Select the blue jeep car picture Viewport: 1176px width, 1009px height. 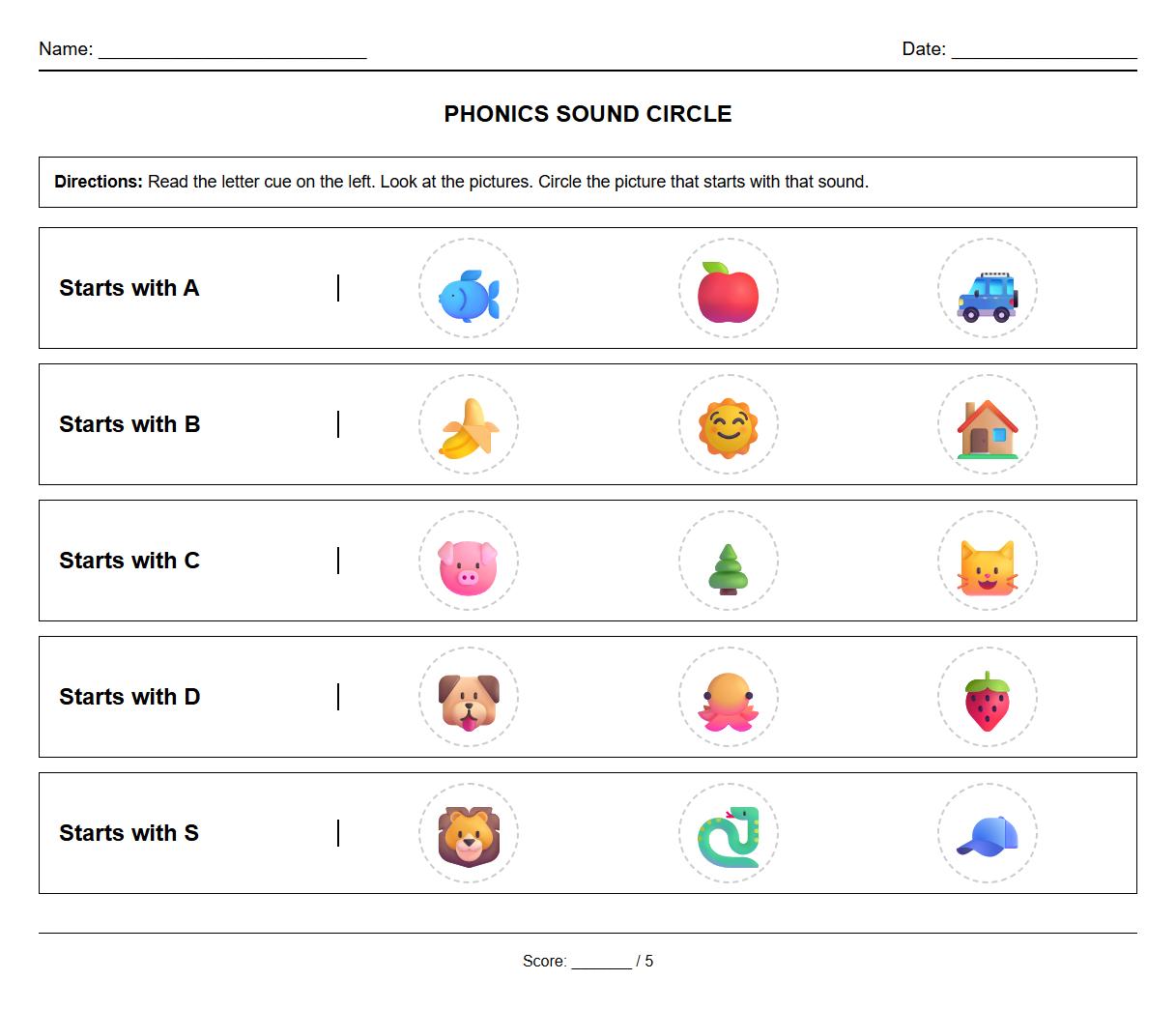[987, 289]
